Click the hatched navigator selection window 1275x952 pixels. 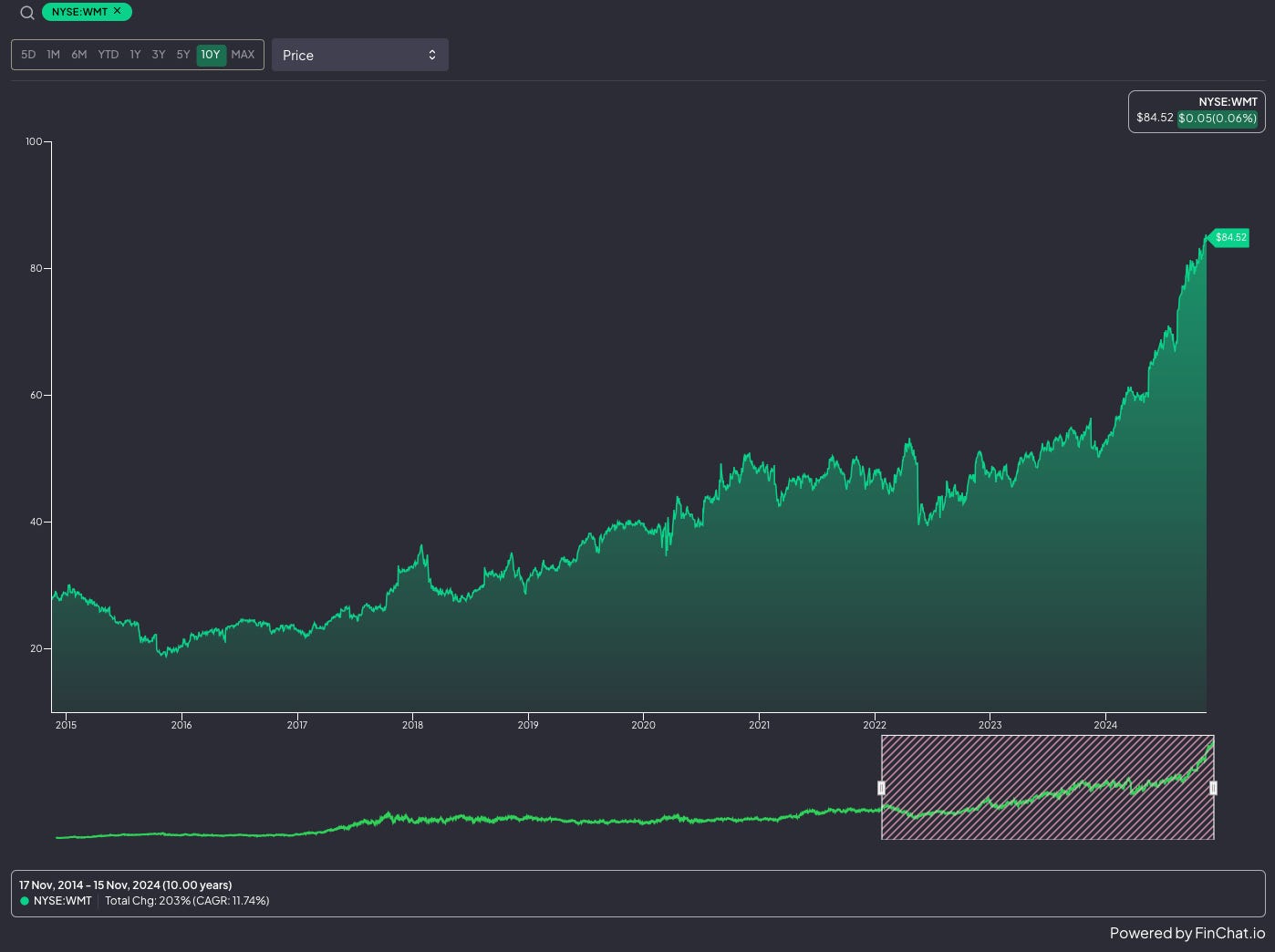click(x=1047, y=788)
